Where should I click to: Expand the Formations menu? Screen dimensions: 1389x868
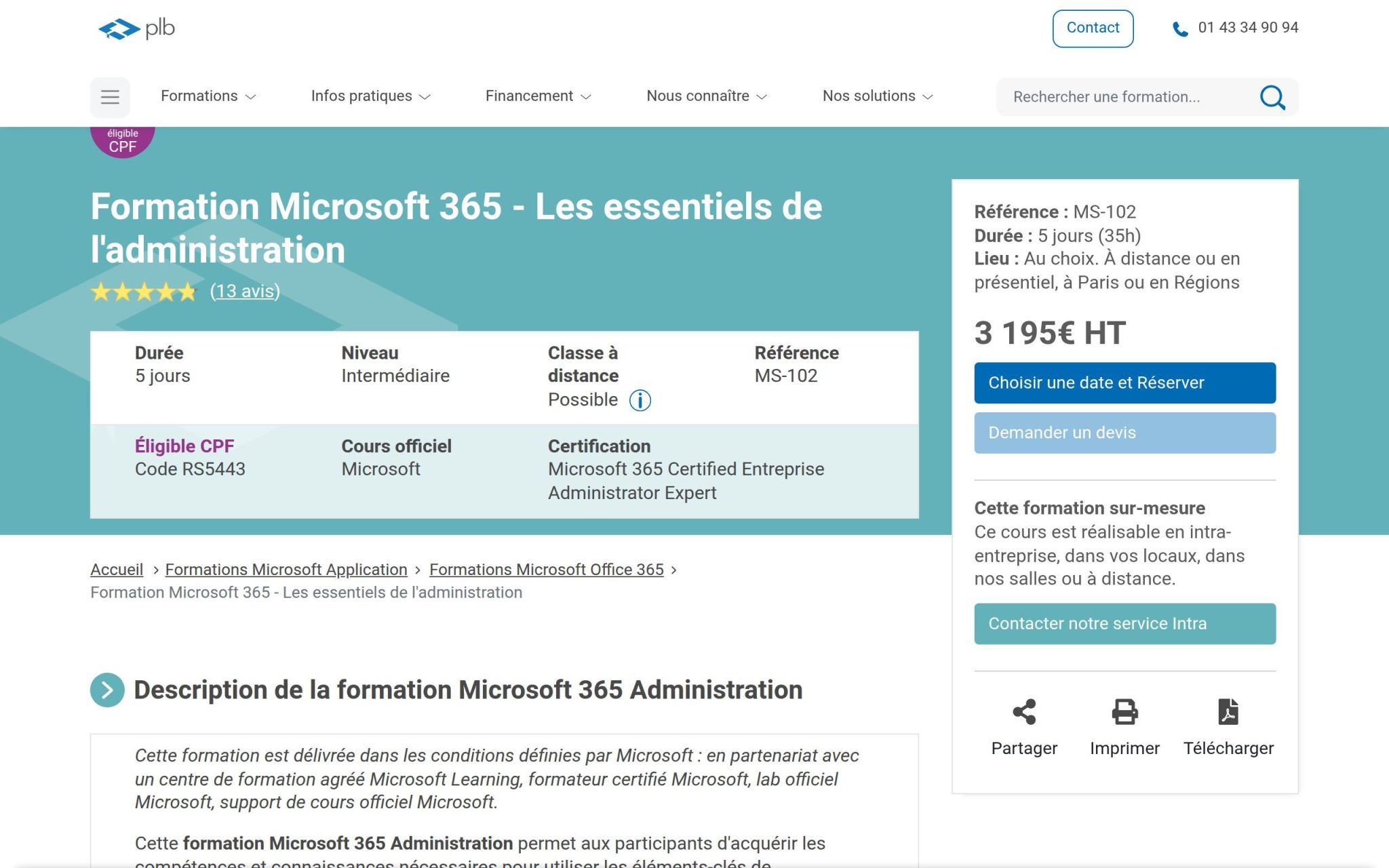pyautogui.click(x=208, y=96)
